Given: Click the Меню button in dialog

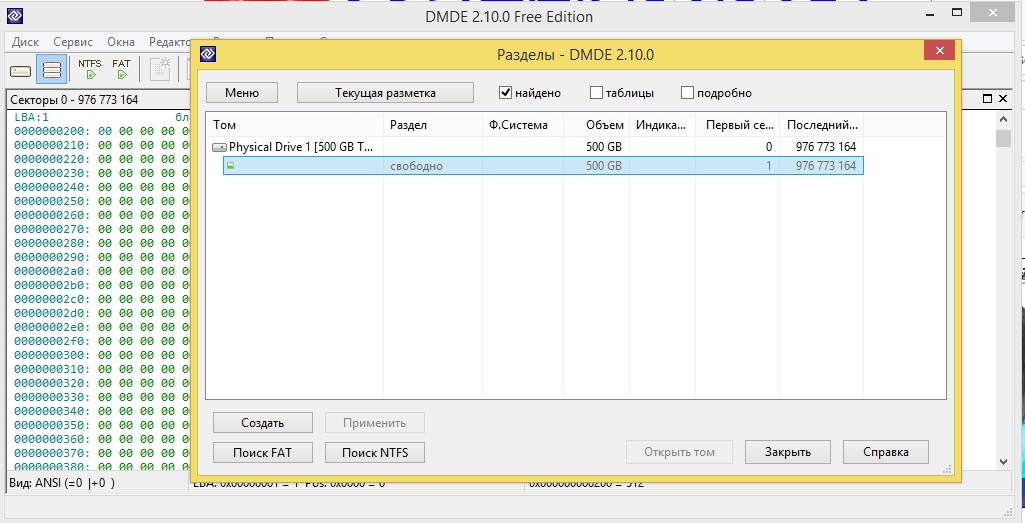Looking at the screenshot, I should coord(242,93).
